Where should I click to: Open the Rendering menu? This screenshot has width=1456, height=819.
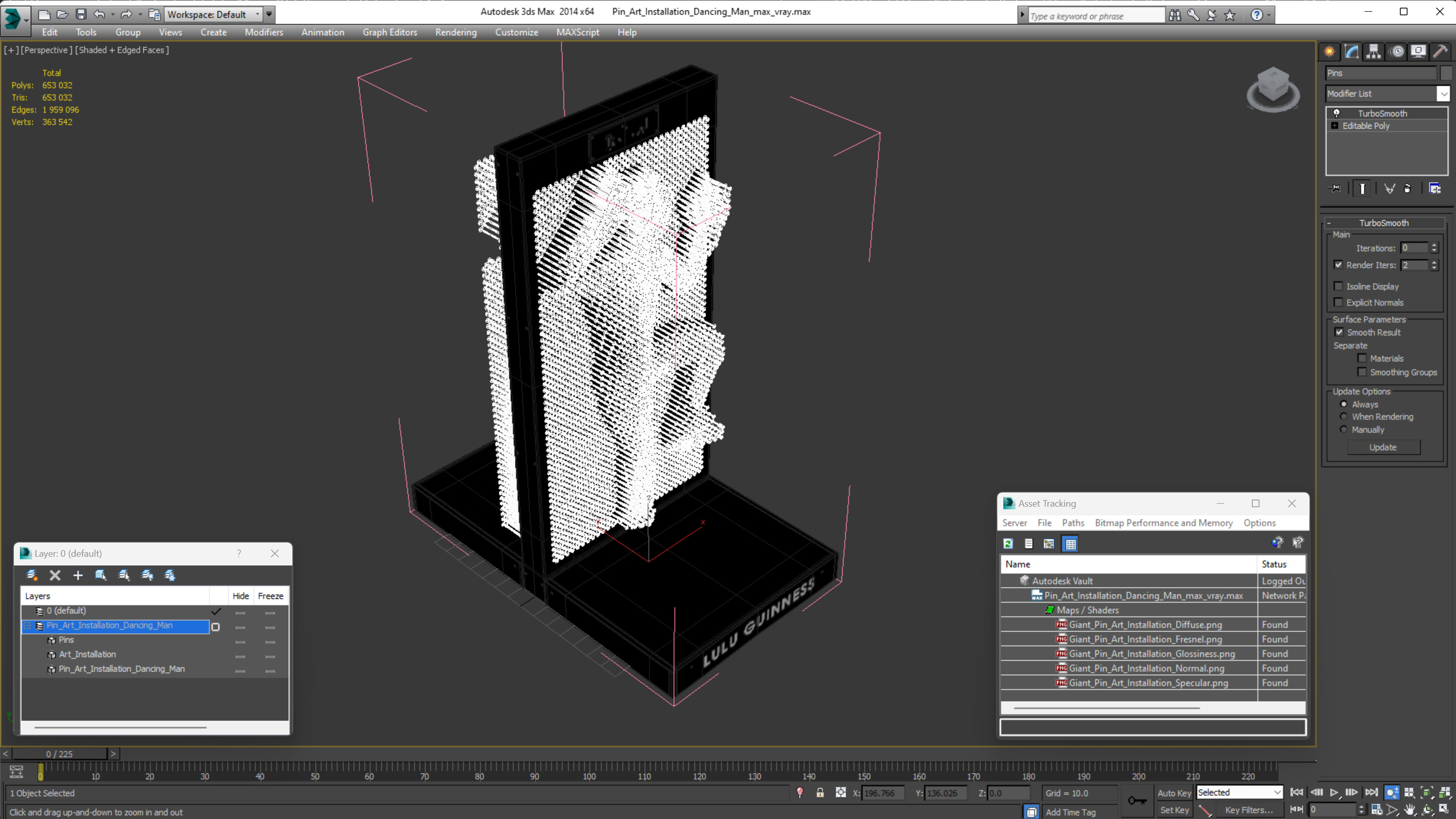pyautogui.click(x=456, y=32)
